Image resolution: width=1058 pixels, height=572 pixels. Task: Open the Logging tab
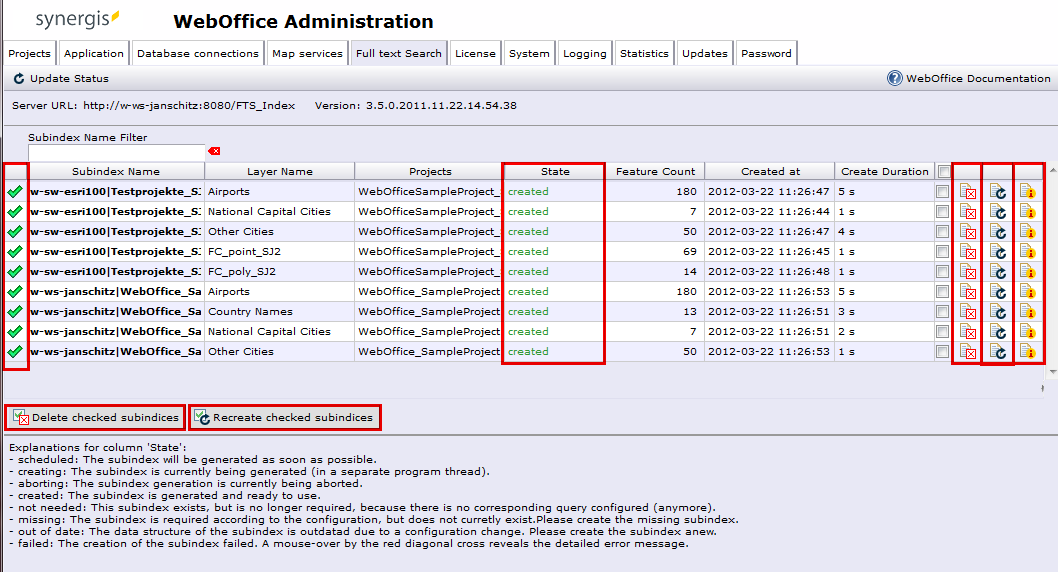(584, 53)
